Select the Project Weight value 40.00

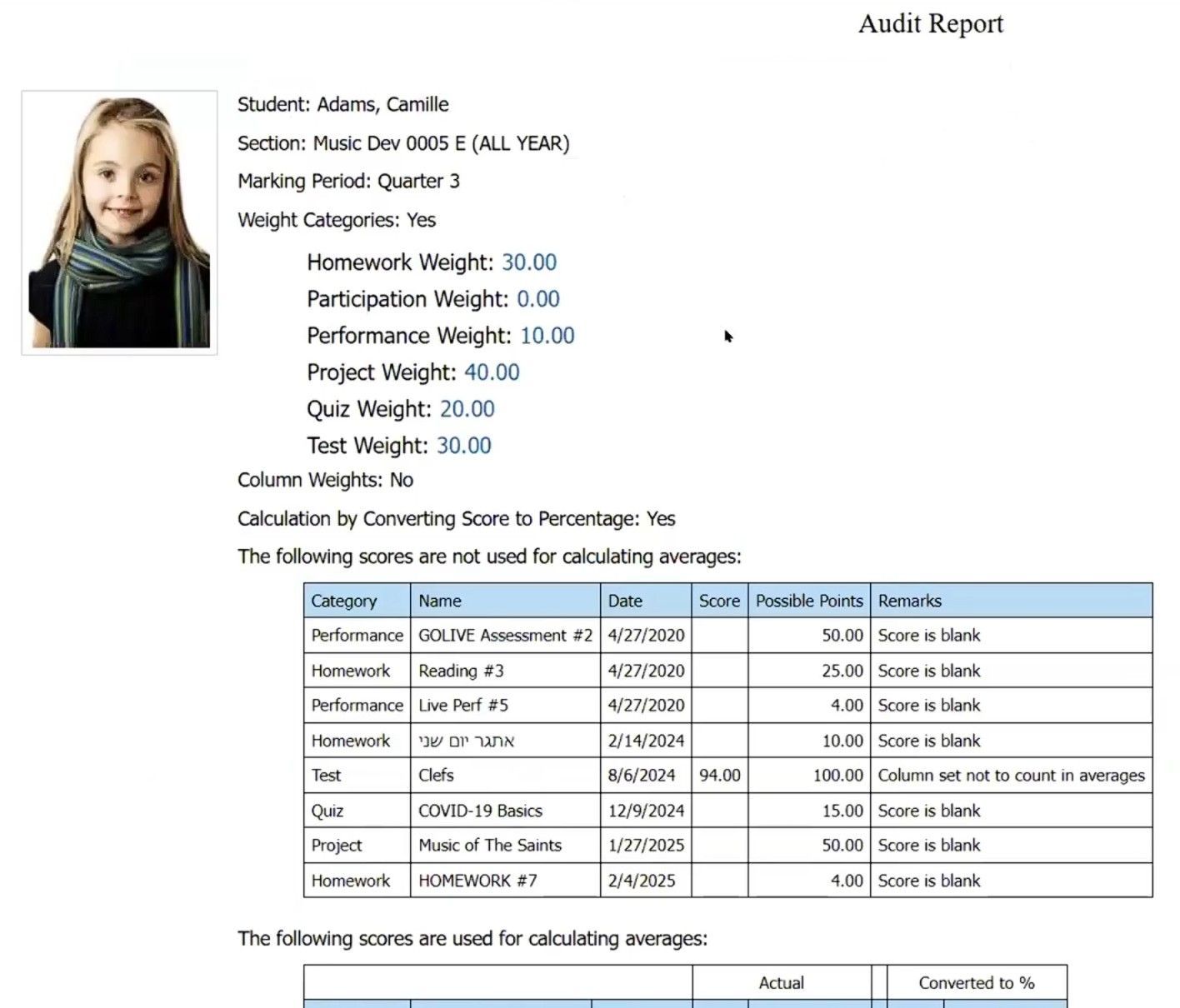492,372
